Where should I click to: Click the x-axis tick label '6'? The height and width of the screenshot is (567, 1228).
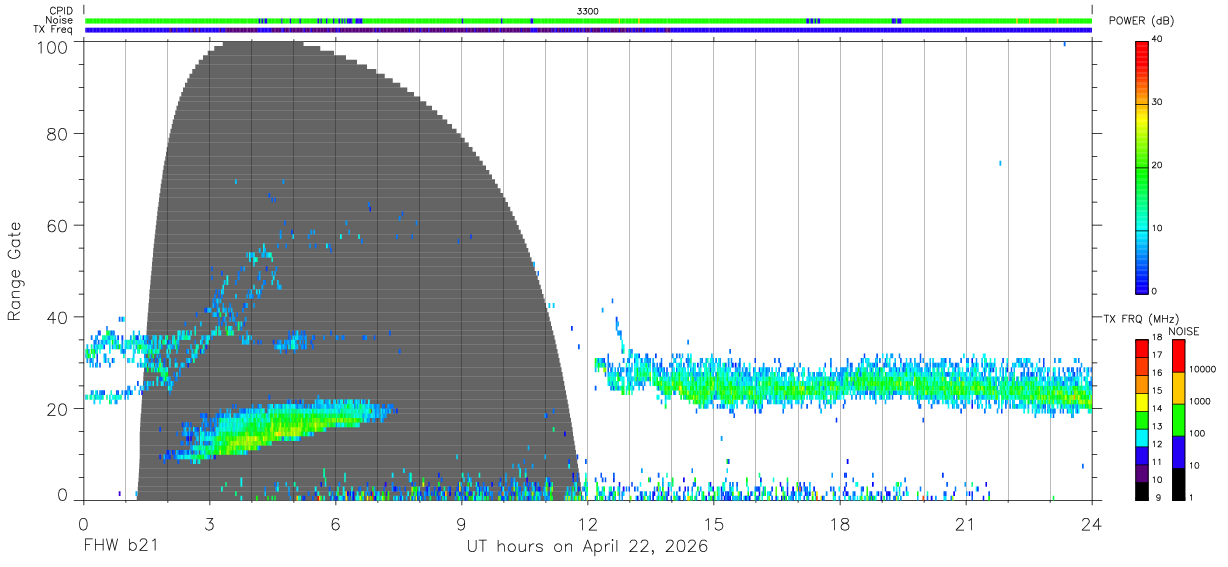coord(335,524)
